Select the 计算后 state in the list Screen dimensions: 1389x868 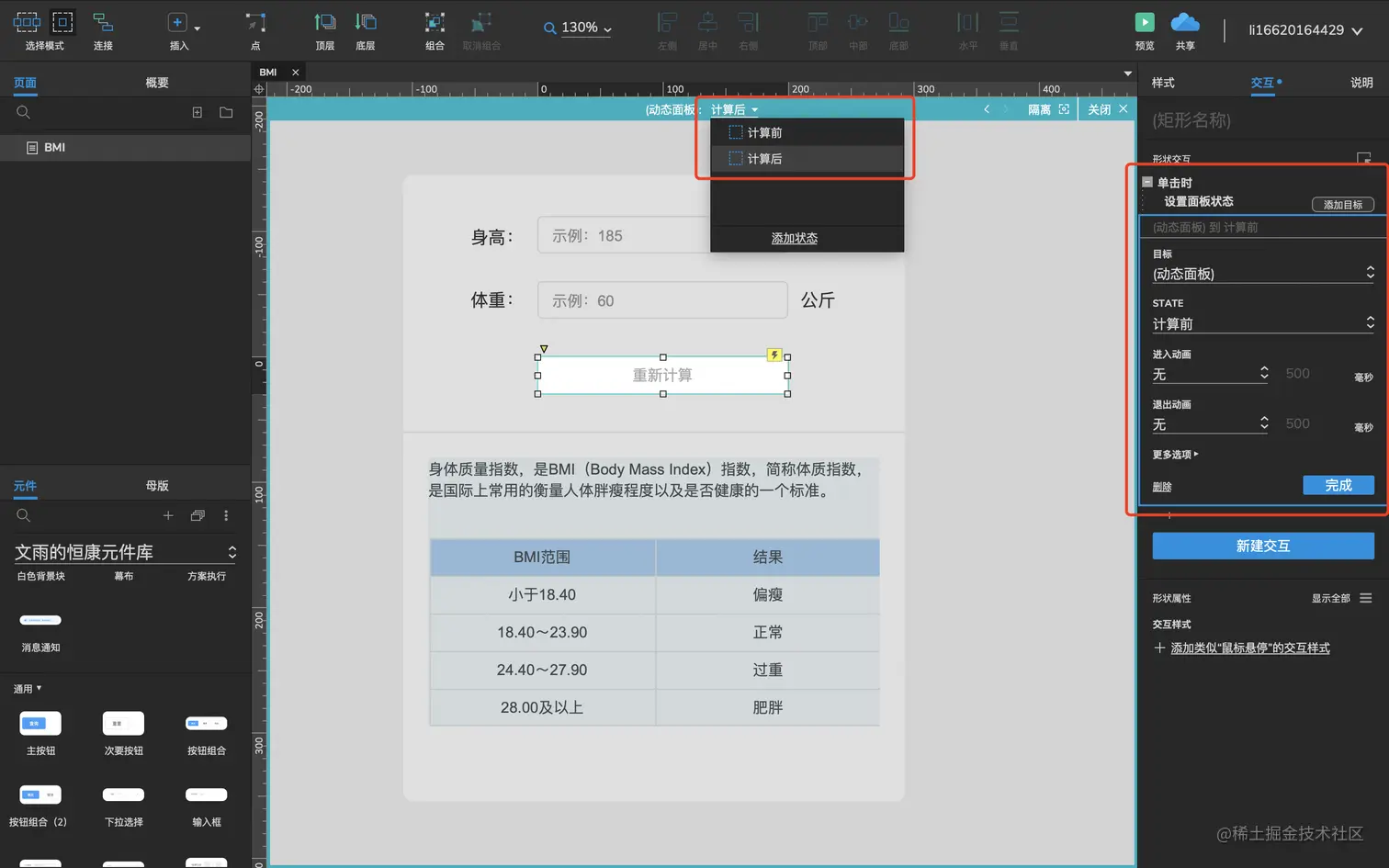[807, 159]
